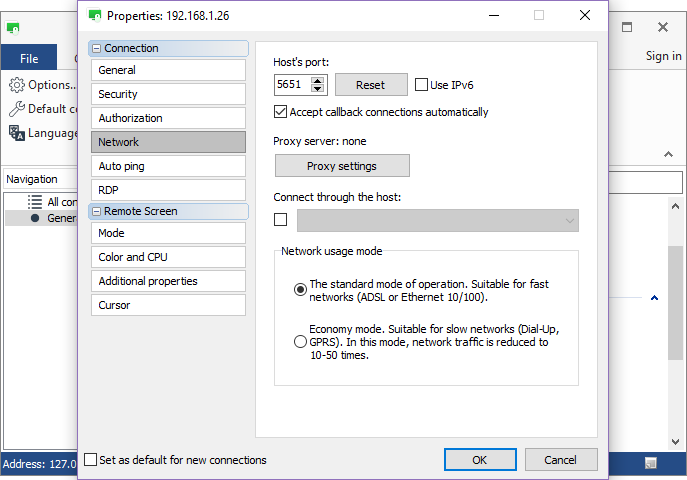
Task: Uncheck Accept callback connections automatically
Action: (x=281, y=112)
